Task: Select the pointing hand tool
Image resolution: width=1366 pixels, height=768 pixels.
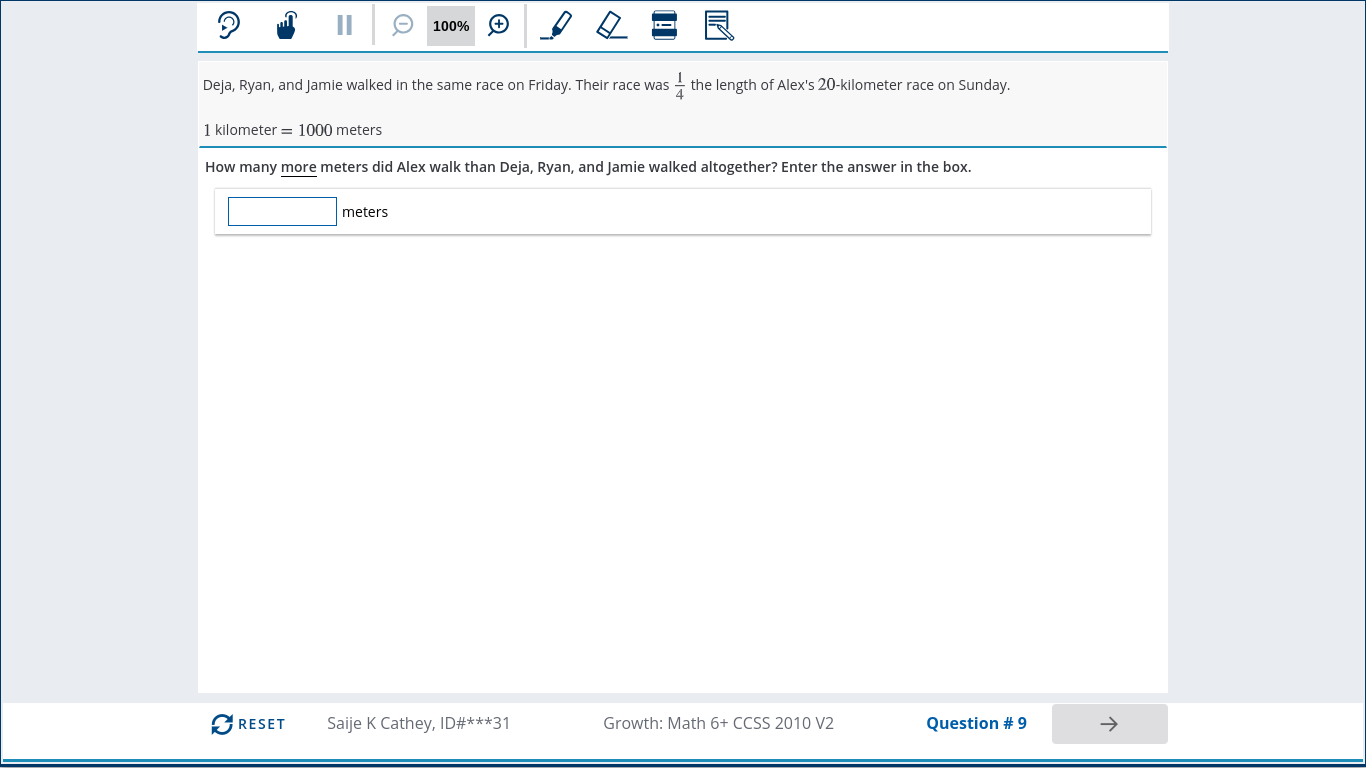Action: [287, 25]
